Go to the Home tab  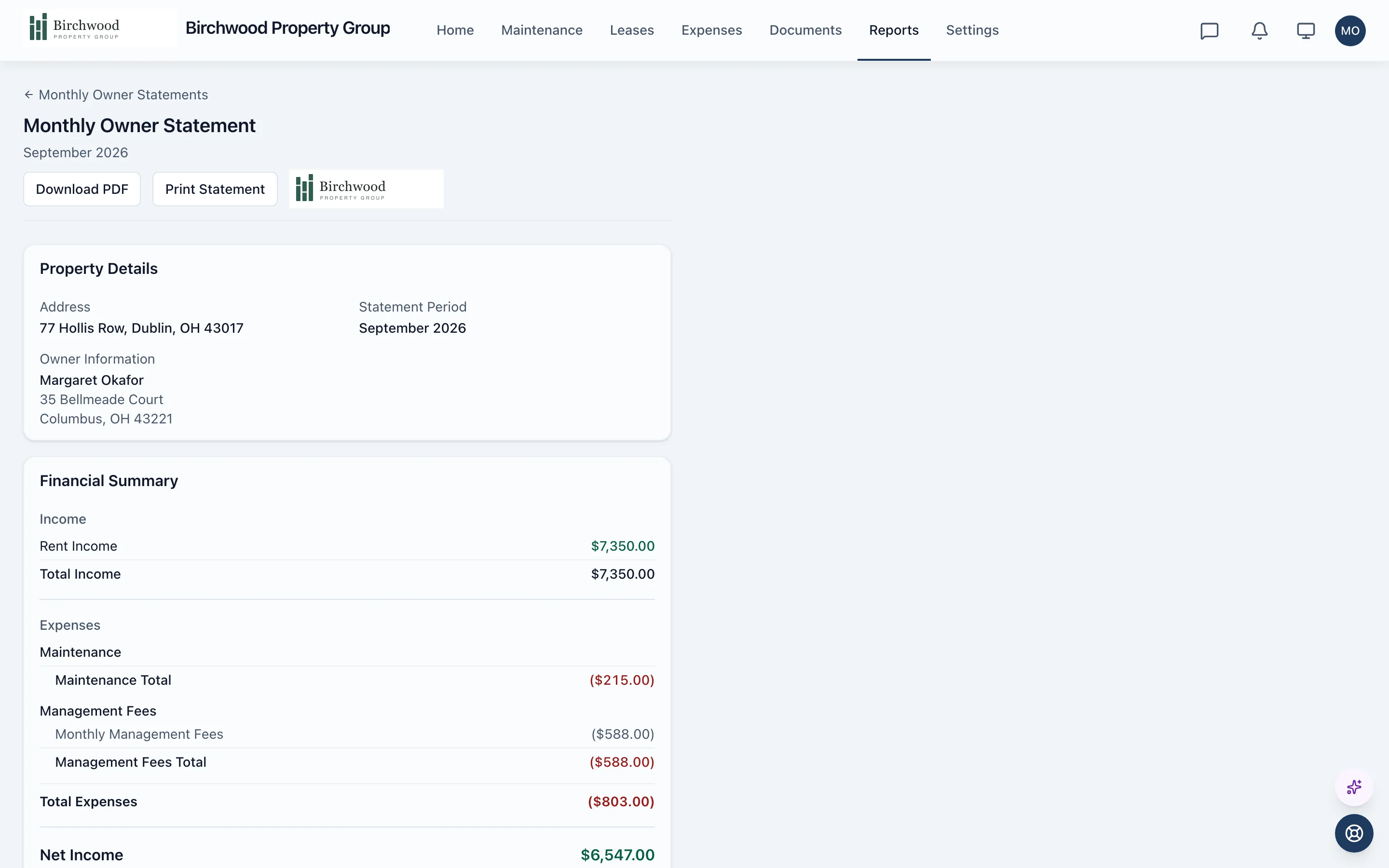[455, 30]
